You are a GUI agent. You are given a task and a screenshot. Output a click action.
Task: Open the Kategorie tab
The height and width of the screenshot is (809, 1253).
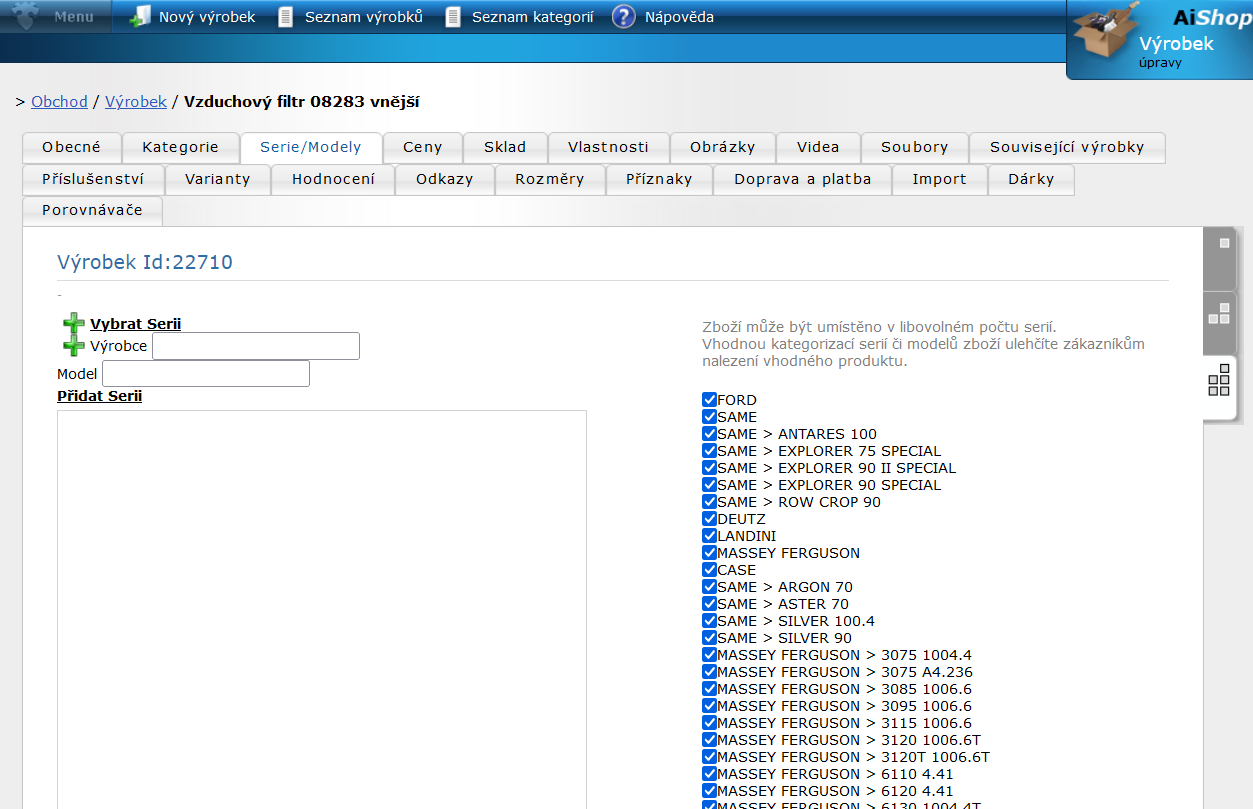tap(181, 147)
